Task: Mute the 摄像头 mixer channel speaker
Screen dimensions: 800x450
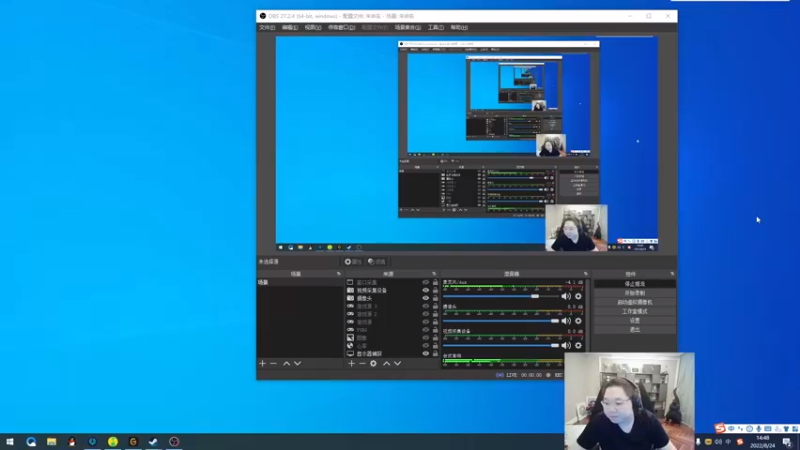Action: pos(566,321)
